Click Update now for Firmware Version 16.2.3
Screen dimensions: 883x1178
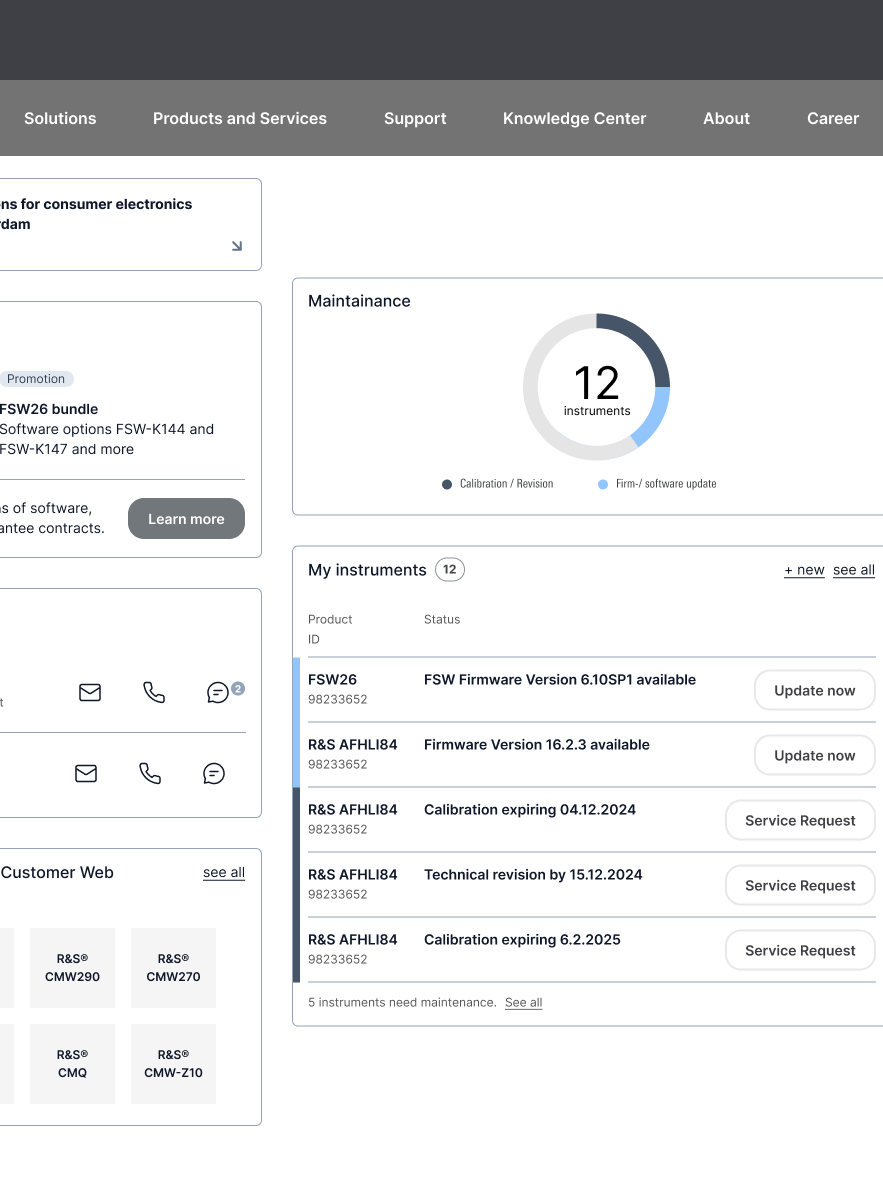(x=815, y=755)
